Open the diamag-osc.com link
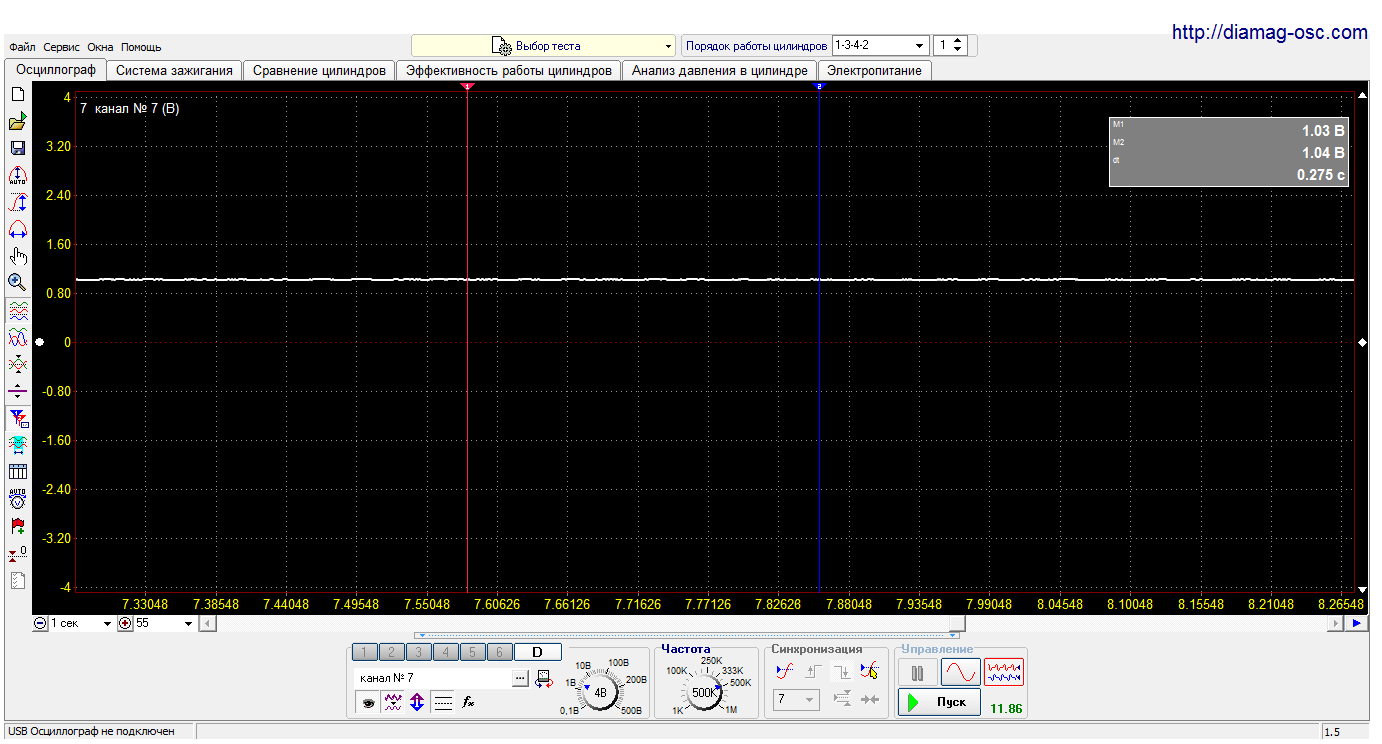Screen dimensions: 1382x744 [x=1269, y=32]
